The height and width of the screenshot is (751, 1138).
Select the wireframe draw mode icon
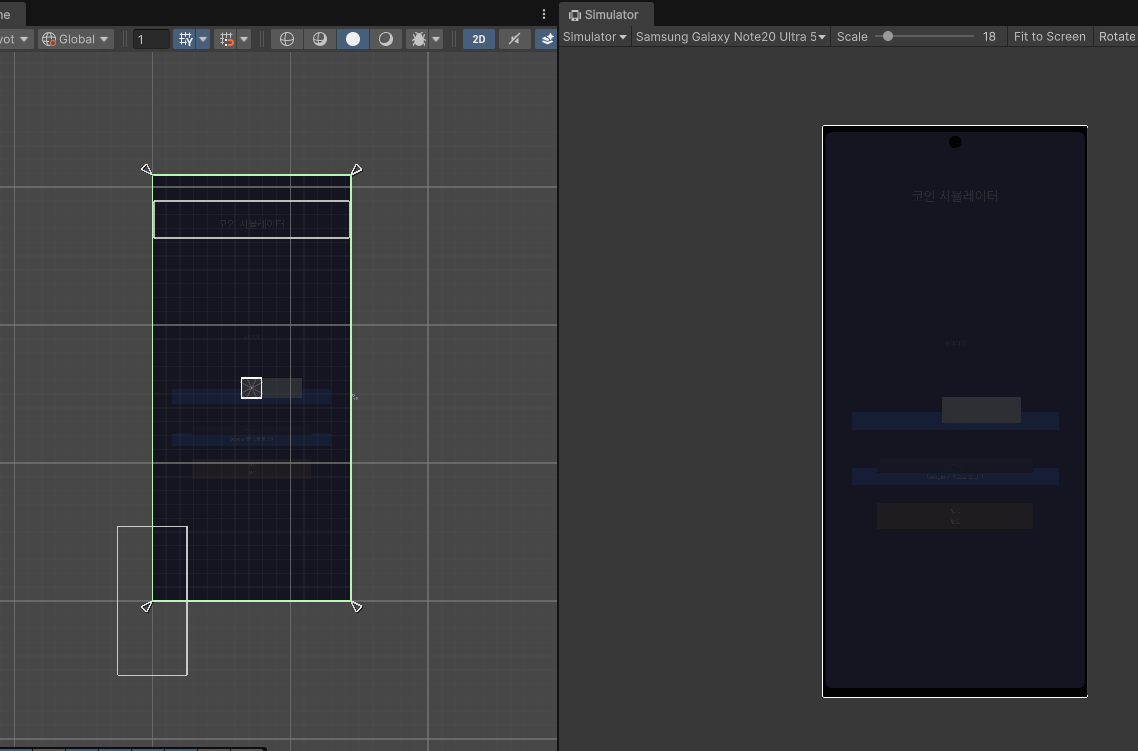(287, 39)
